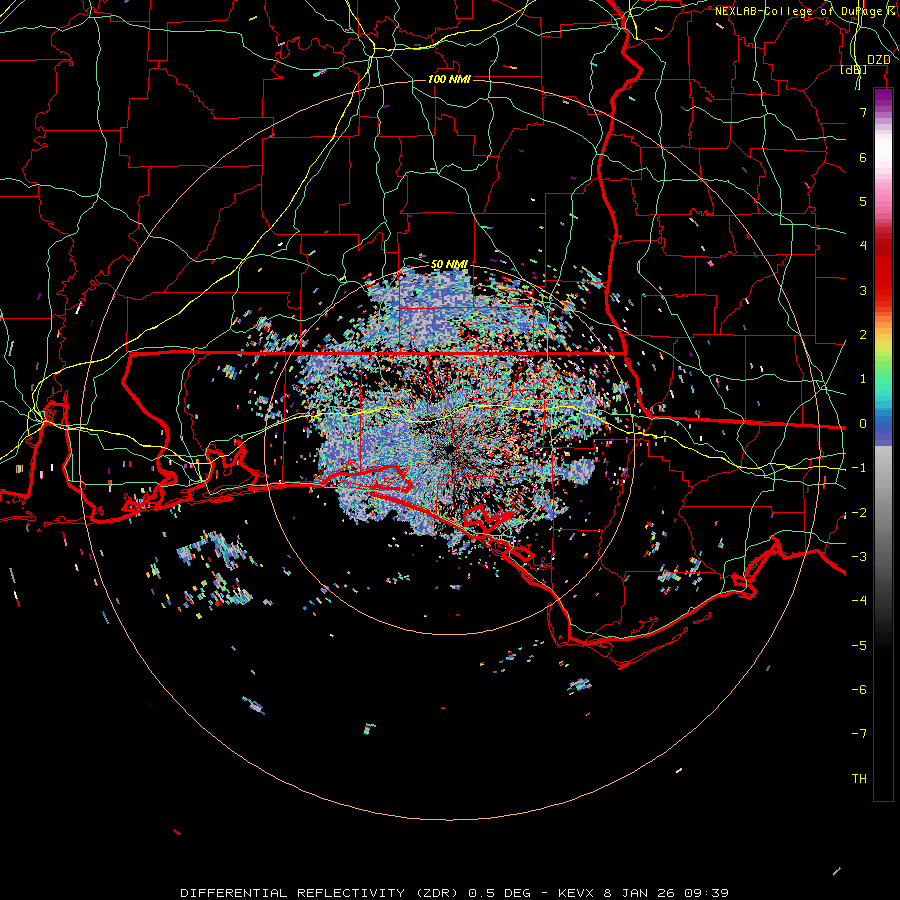Click the 6 value on color scale
The width and height of the screenshot is (900, 900).
[863, 157]
